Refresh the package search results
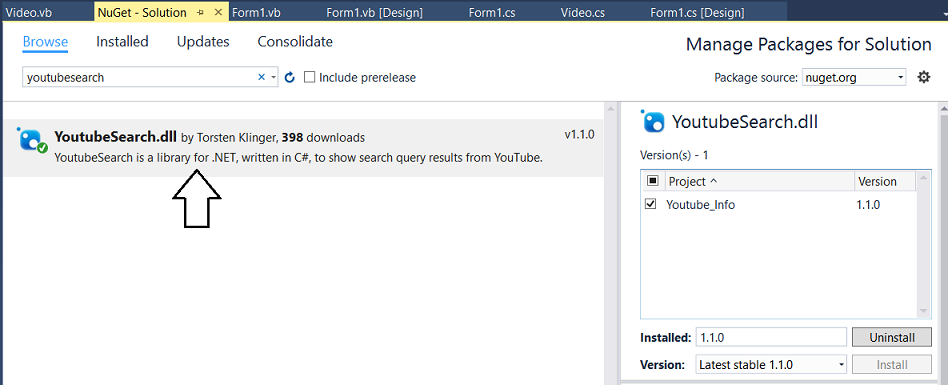Screen dimensions: 948x385 point(290,77)
